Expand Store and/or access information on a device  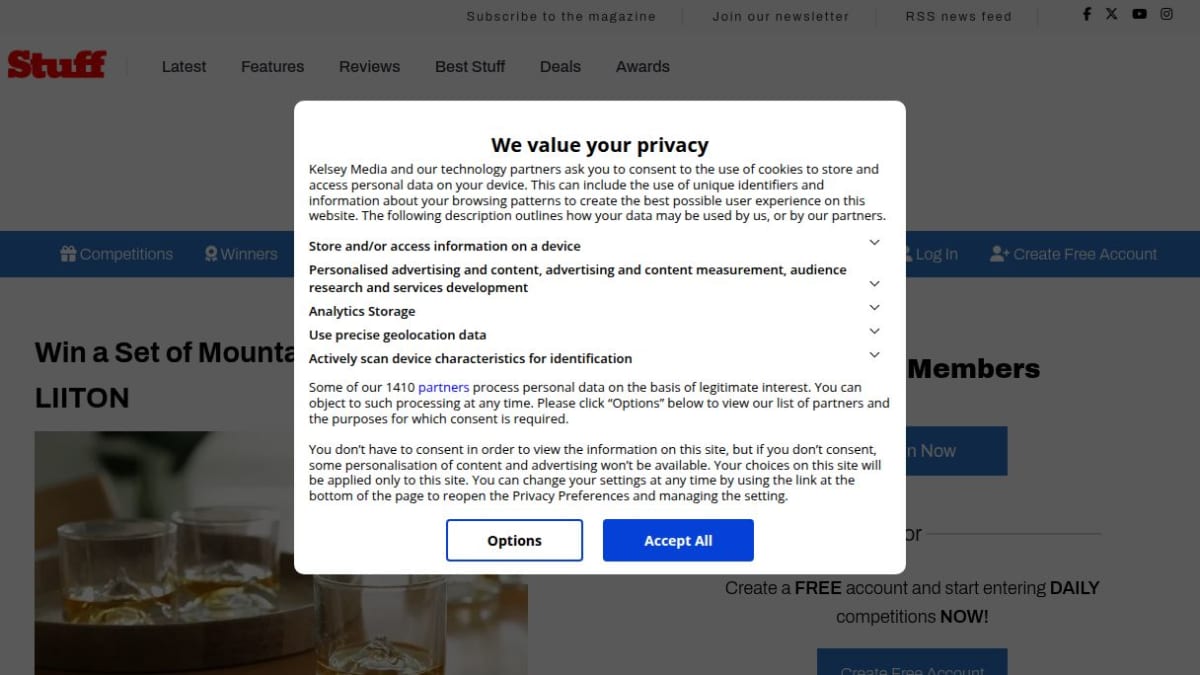[874, 243]
